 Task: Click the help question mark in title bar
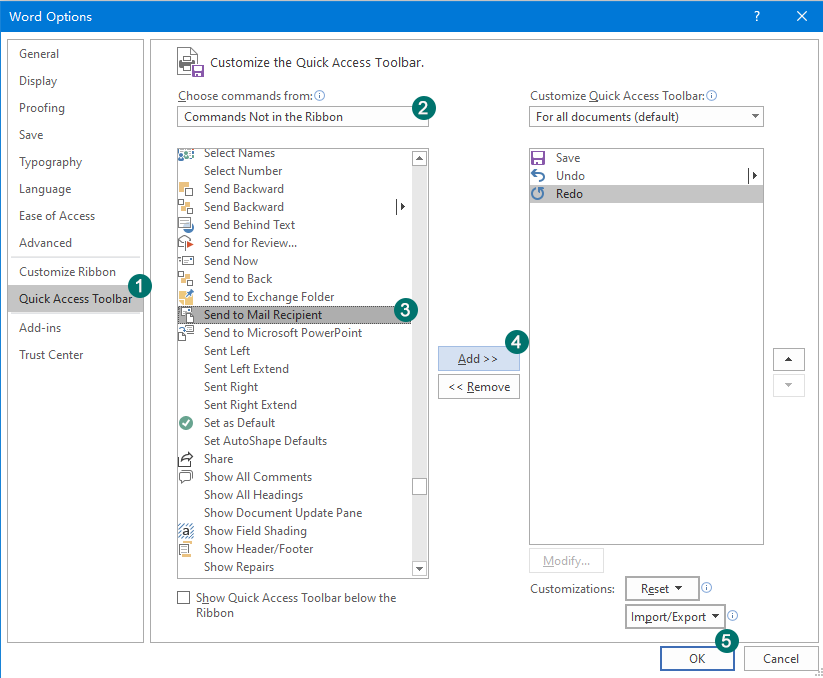tap(756, 16)
